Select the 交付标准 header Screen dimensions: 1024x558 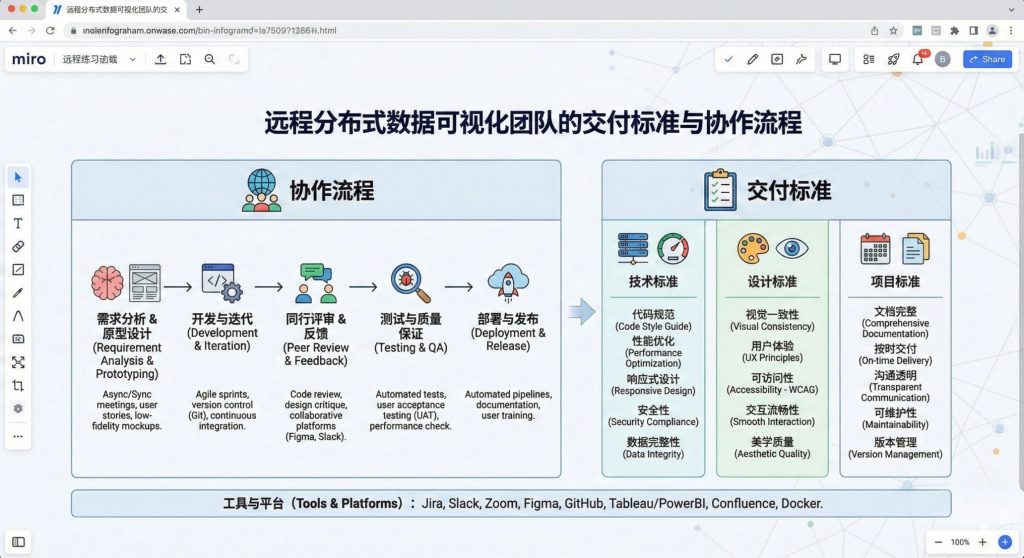tap(789, 190)
